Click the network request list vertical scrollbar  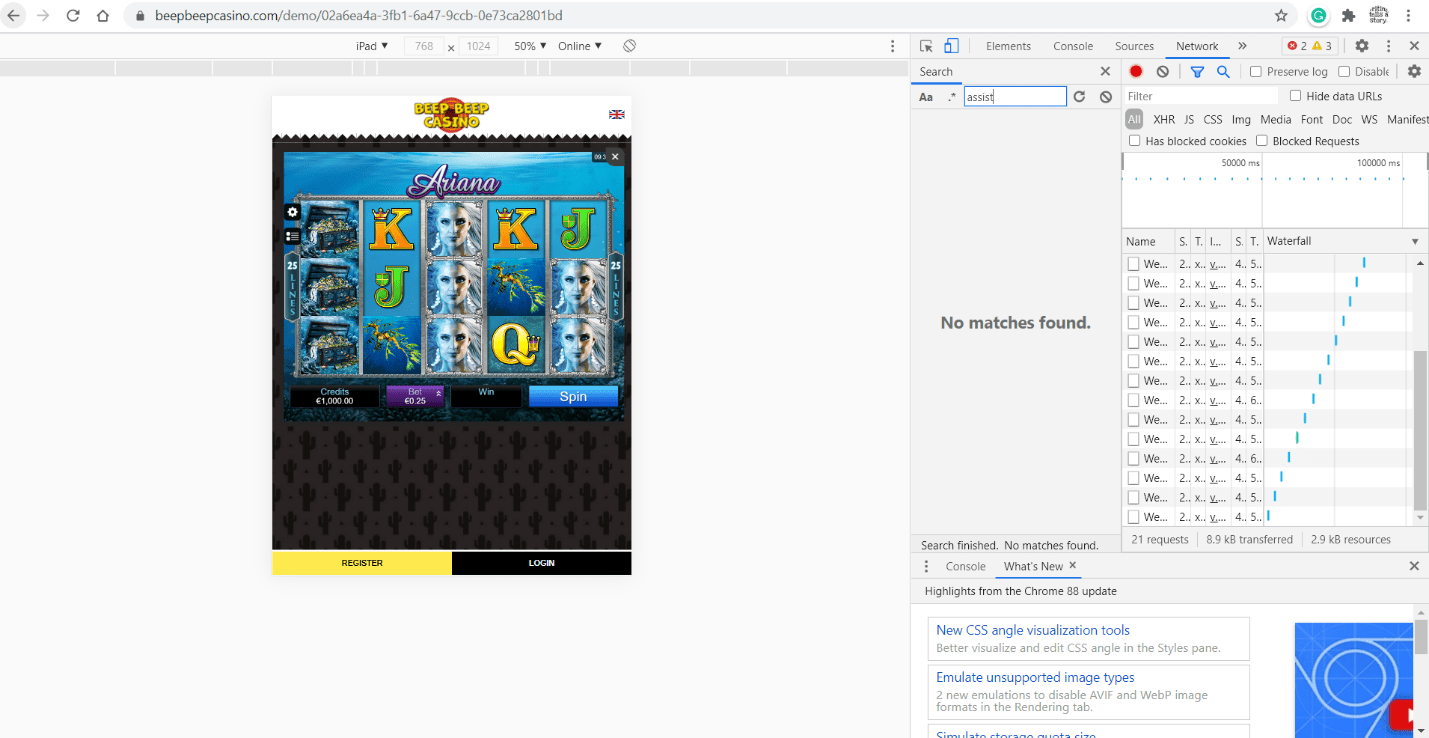[x=1420, y=430]
